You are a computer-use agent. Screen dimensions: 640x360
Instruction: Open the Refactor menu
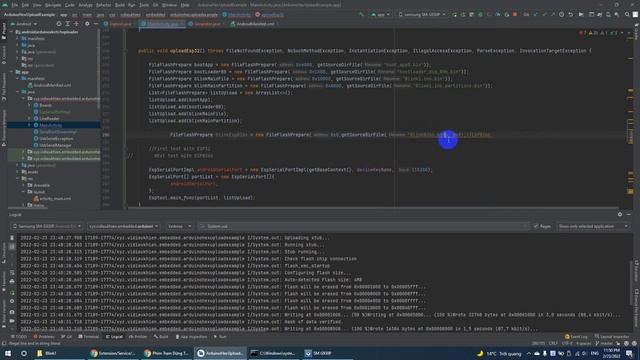(103, 5)
